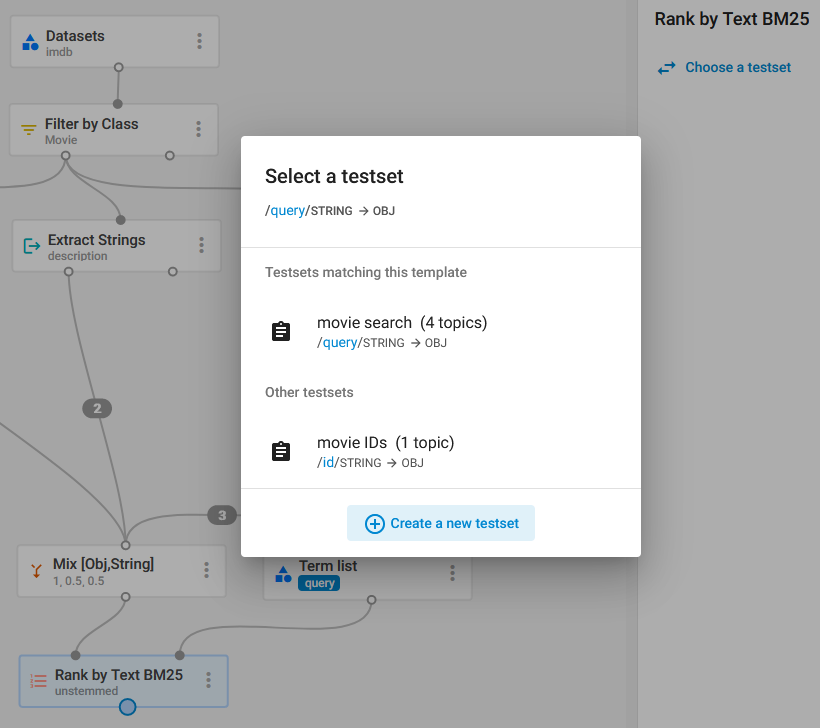This screenshot has height=728, width=820.
Task: Click the Extract Strings right output port
Action: tap(173, 272)
